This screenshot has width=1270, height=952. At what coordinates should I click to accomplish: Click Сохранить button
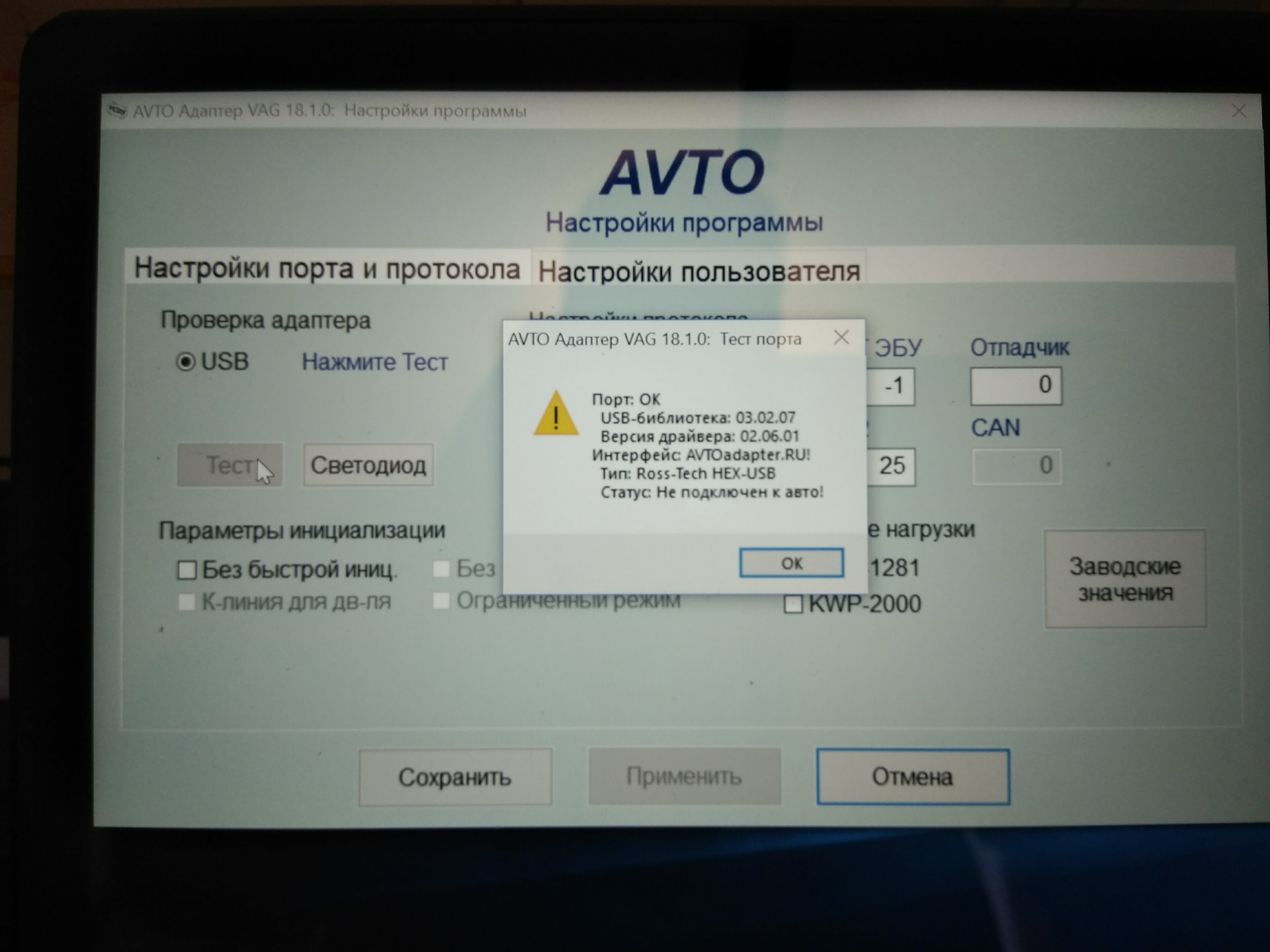point(455,777)
